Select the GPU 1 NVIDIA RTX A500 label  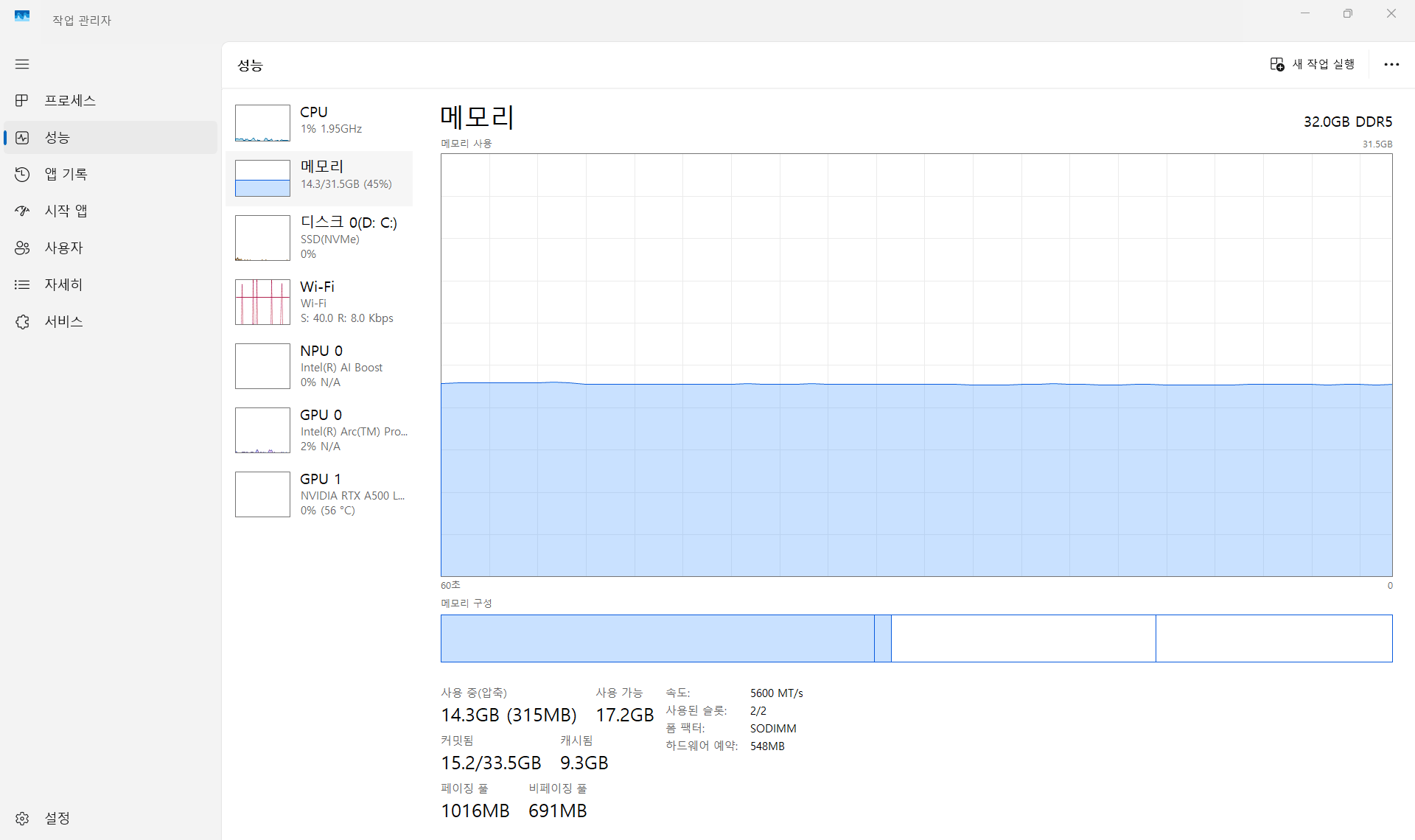coord(352,496)
